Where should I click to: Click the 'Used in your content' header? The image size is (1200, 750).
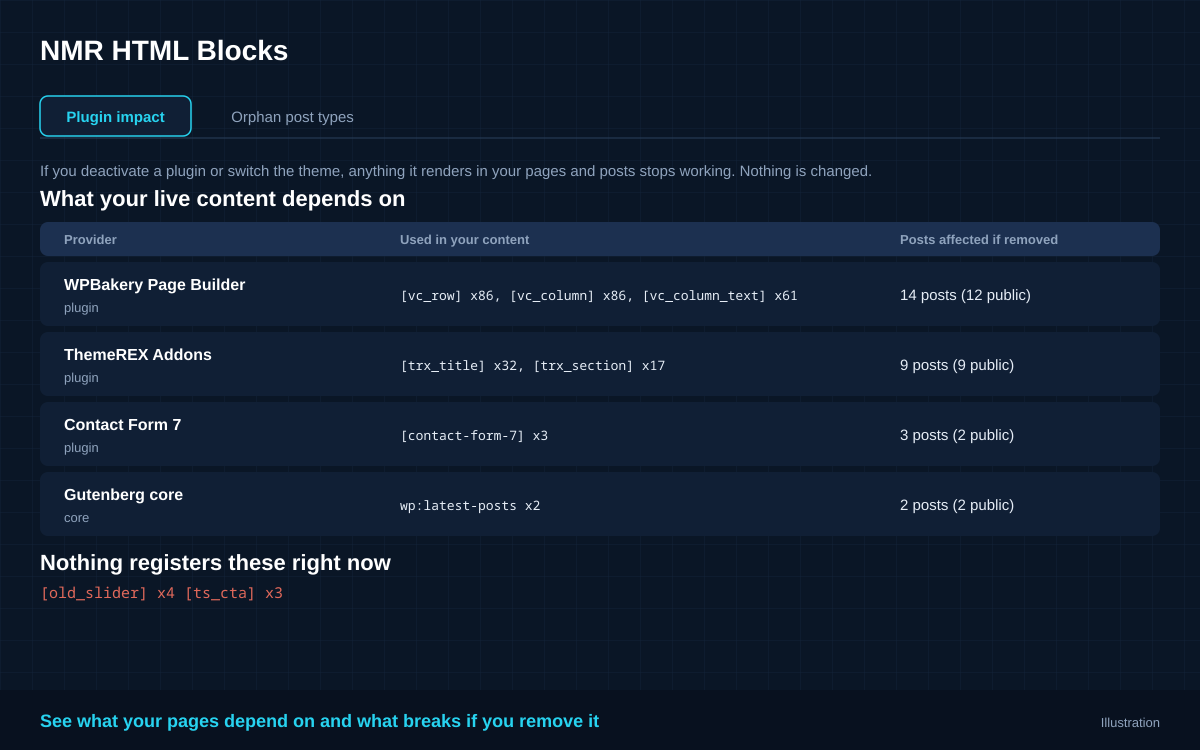click(x=464, y=239)
